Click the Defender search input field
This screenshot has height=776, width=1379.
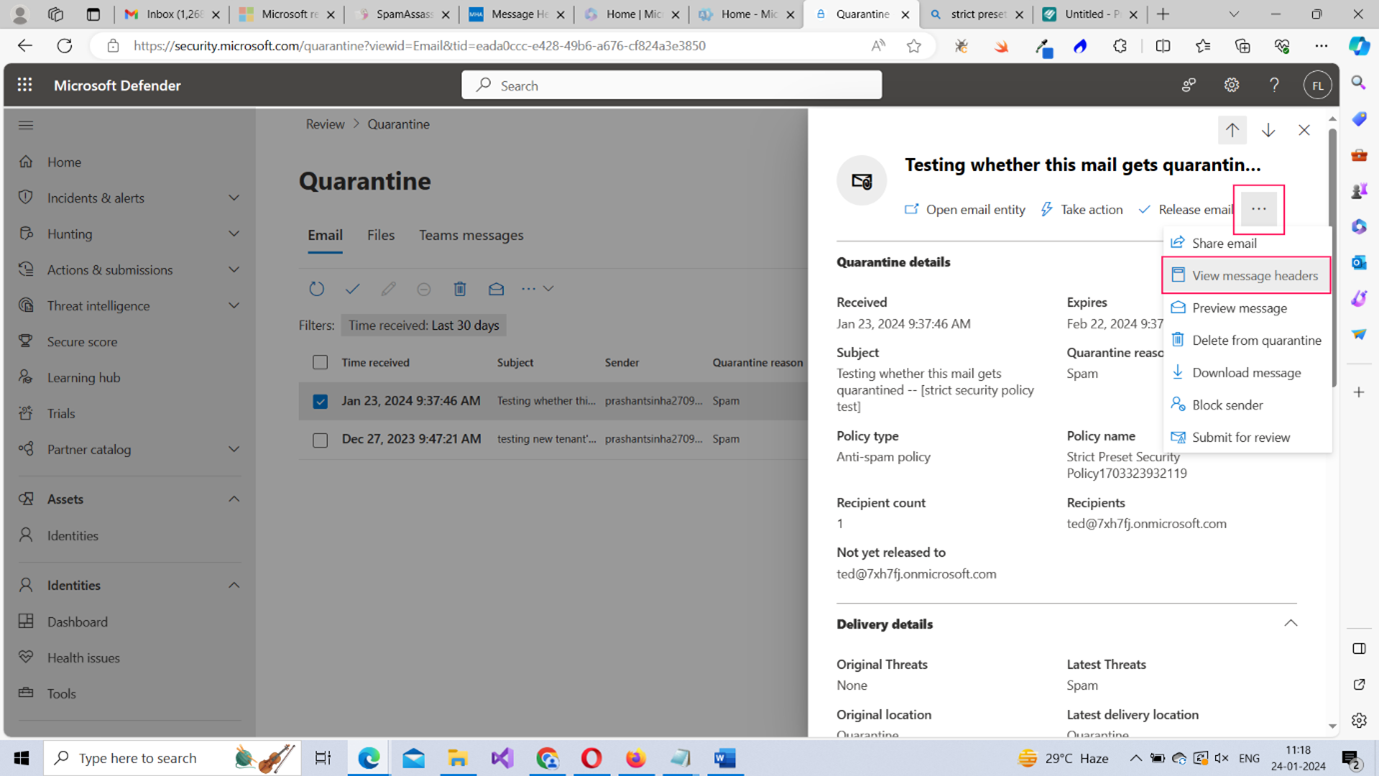(672, 86)
